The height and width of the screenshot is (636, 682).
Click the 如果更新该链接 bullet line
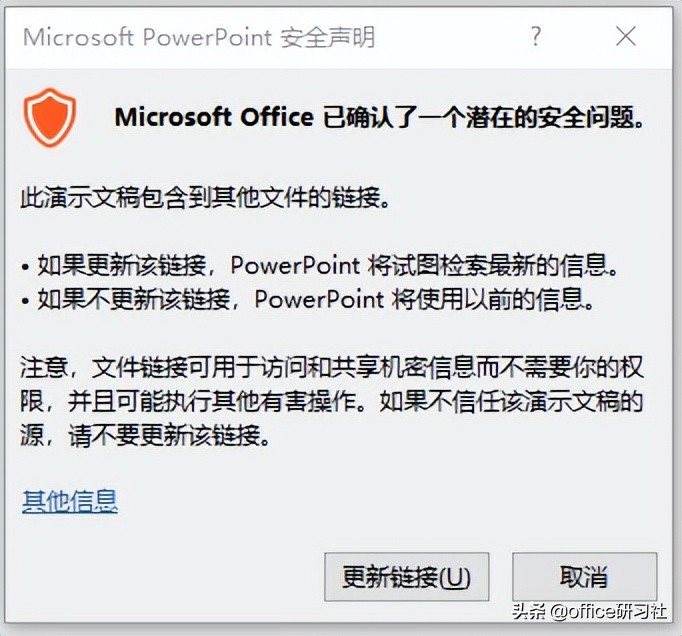tap(320, 265)
